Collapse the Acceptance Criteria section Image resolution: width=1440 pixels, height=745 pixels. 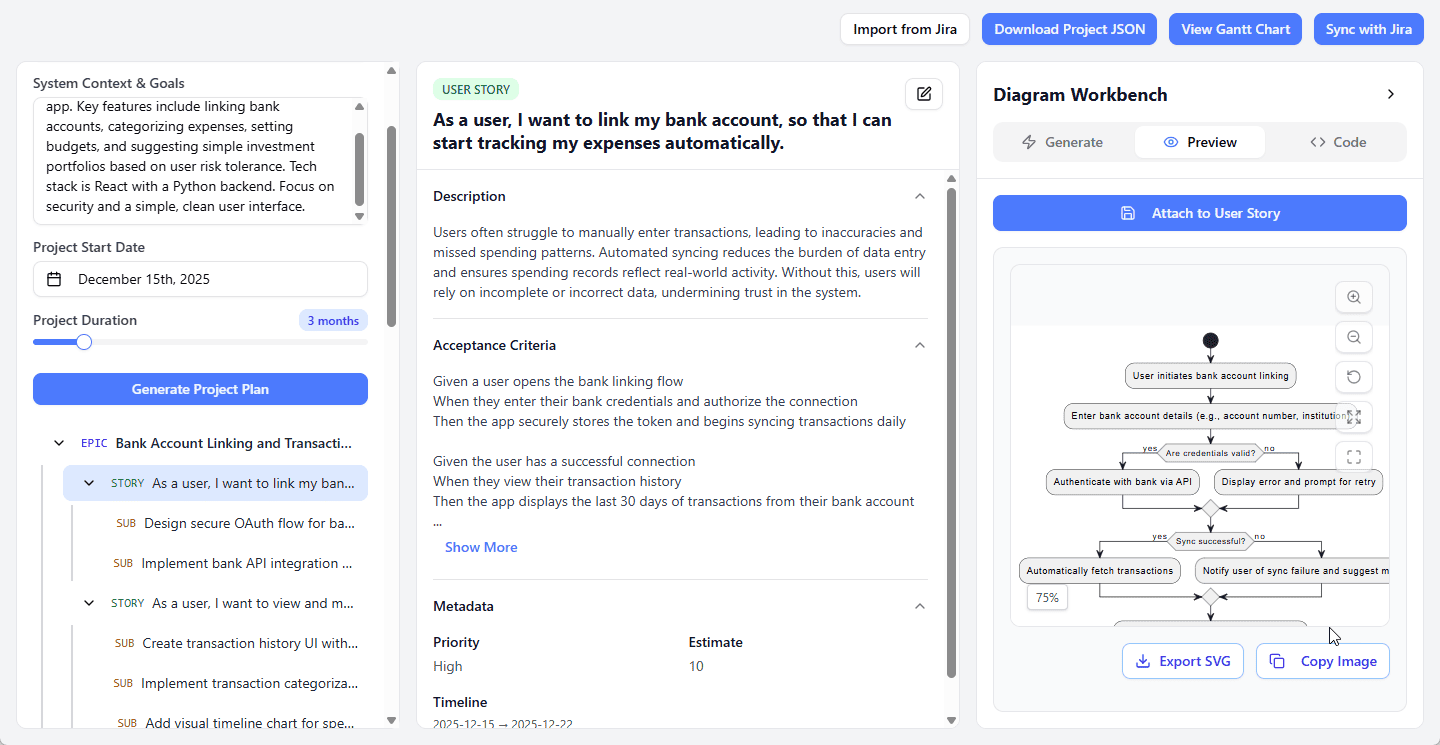919,345
